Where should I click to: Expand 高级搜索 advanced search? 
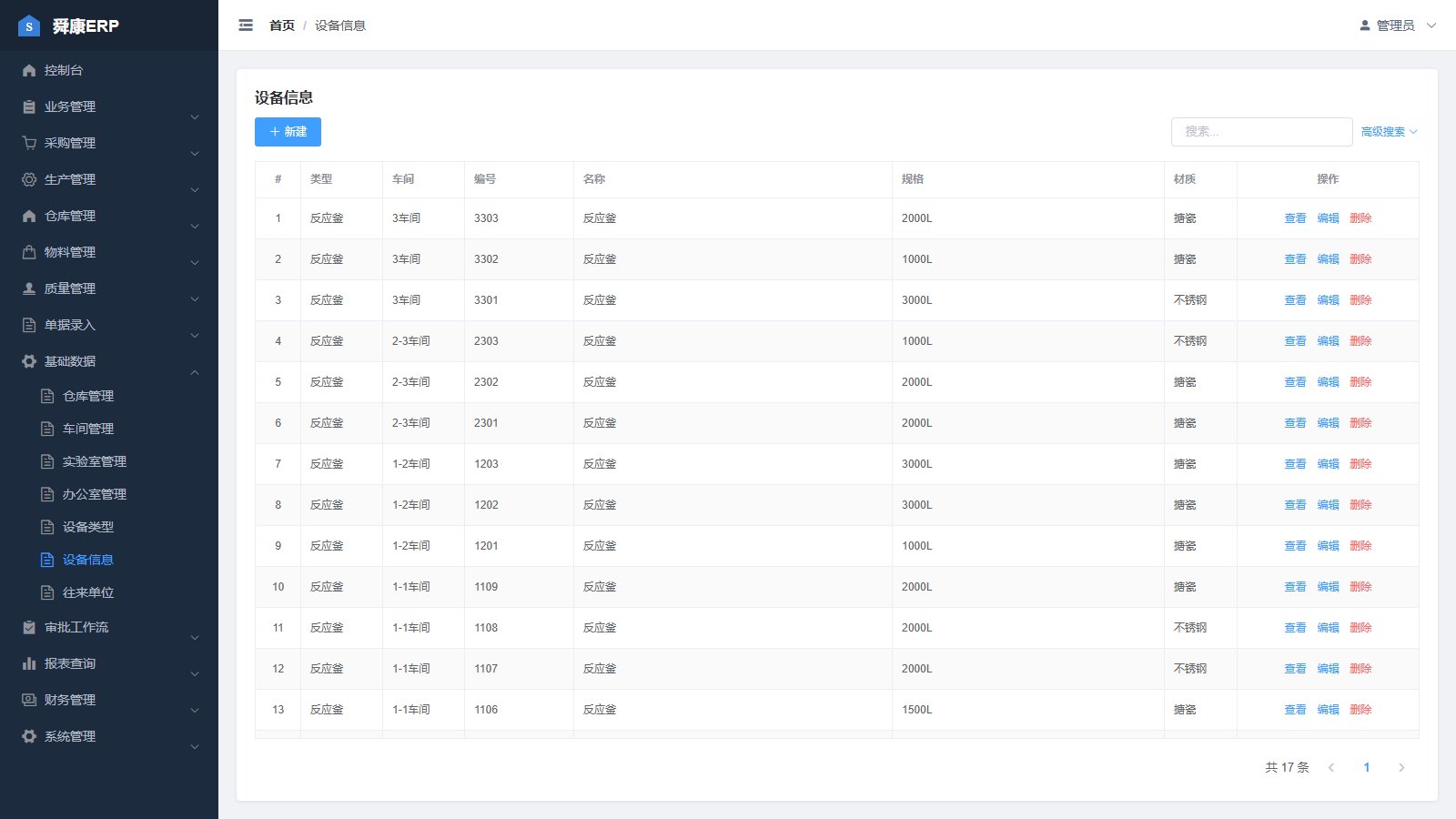[1390, 132]
